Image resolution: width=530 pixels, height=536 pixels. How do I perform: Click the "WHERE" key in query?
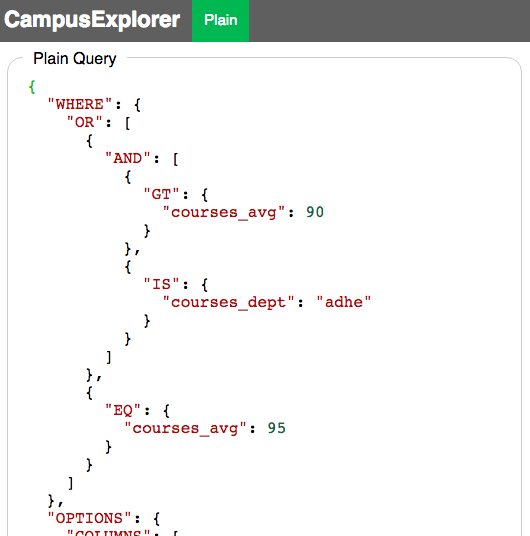(x=80, y=104)
